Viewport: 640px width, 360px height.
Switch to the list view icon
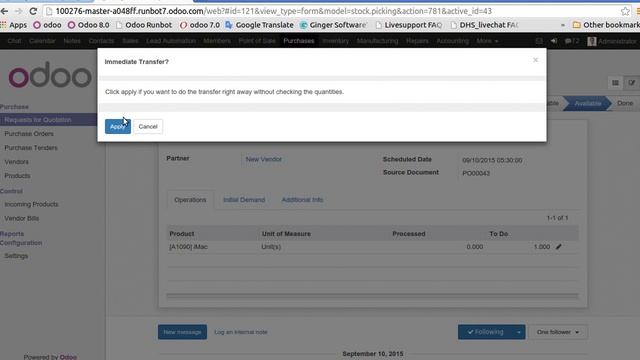click(x=615, y=83)
